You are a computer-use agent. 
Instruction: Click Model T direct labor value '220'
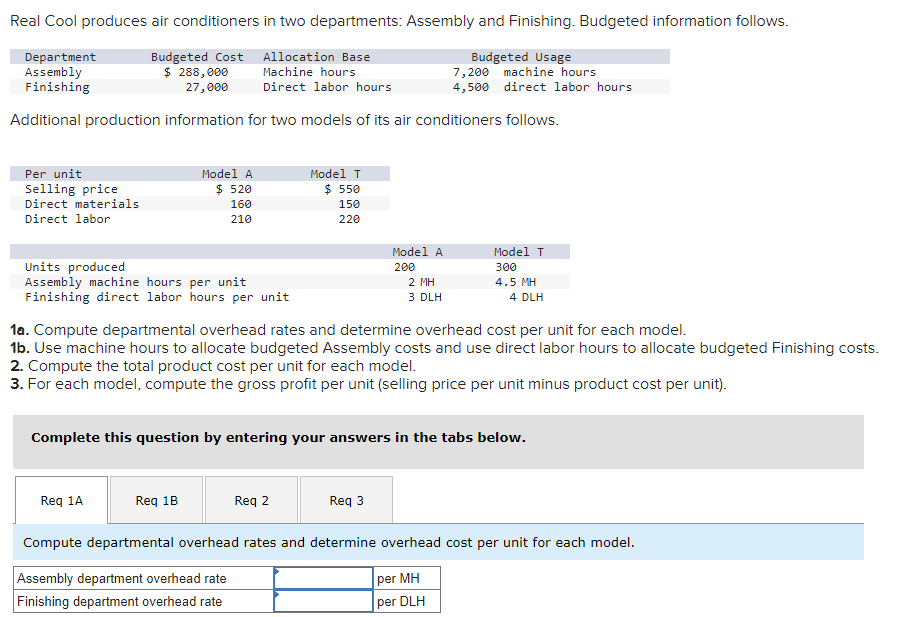(349, 219)
